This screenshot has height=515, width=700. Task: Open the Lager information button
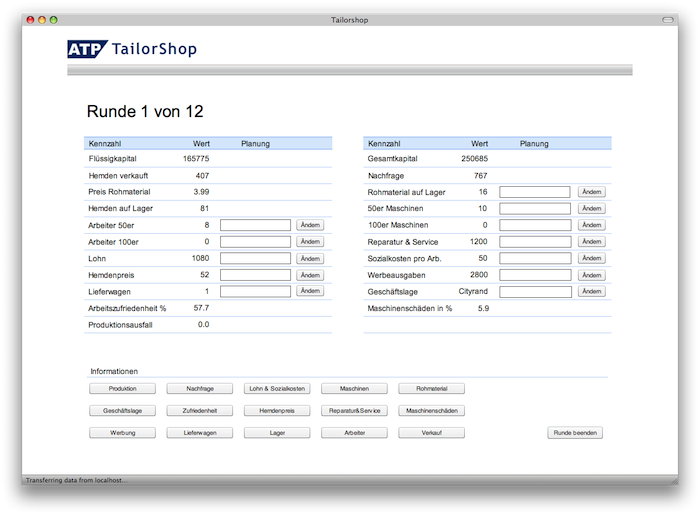(277, 433)
